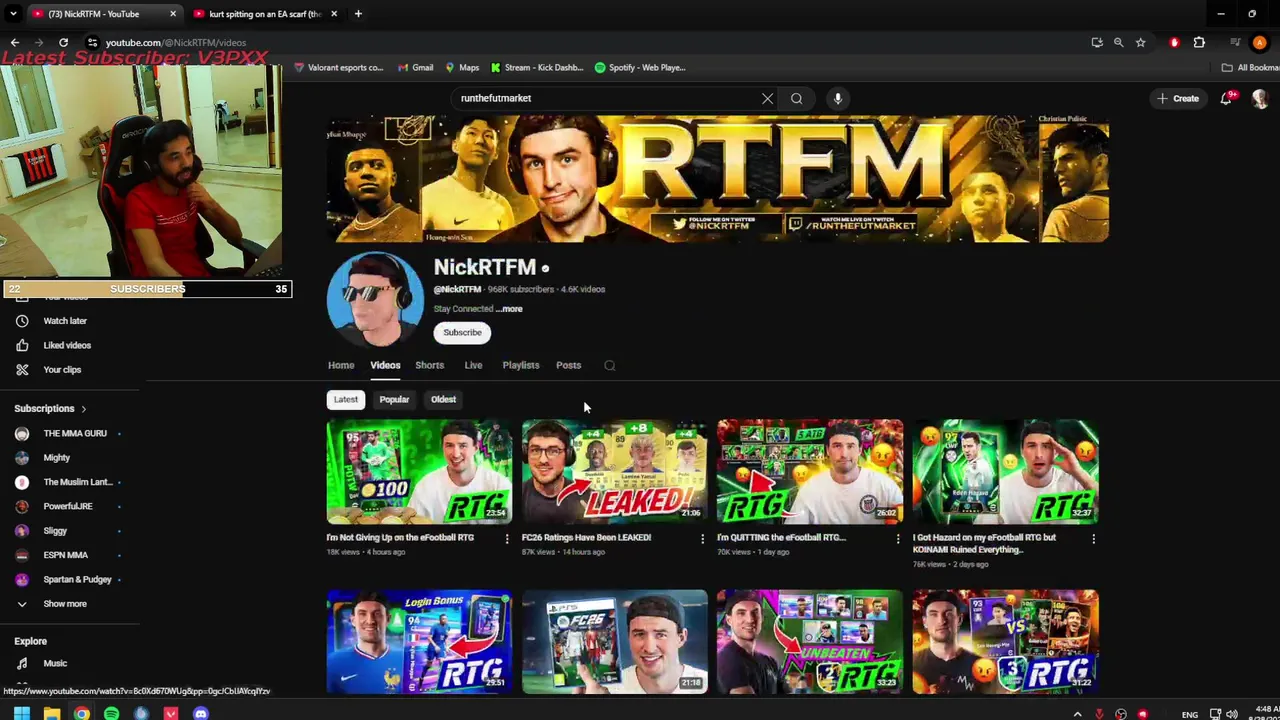Open the YouTube notifications bell
This screenshot has width=1280, height=720.
[x=1226, y=98]
